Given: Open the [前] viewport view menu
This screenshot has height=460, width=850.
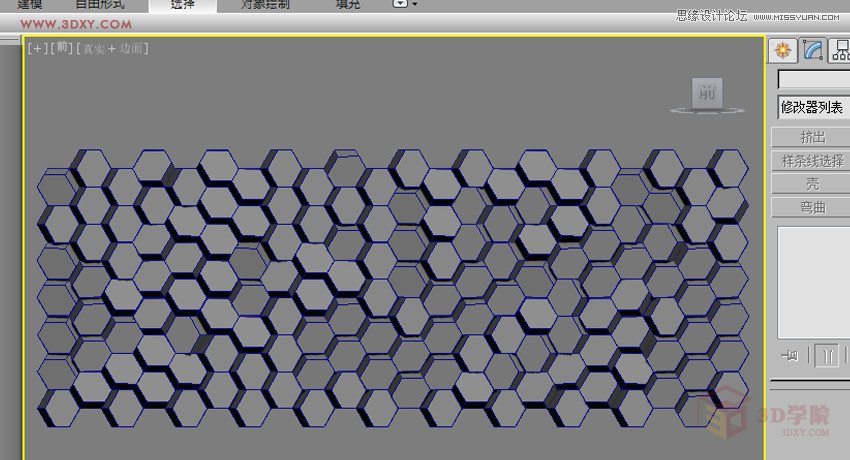Looking at the screenshot, I should pos(61,48).
